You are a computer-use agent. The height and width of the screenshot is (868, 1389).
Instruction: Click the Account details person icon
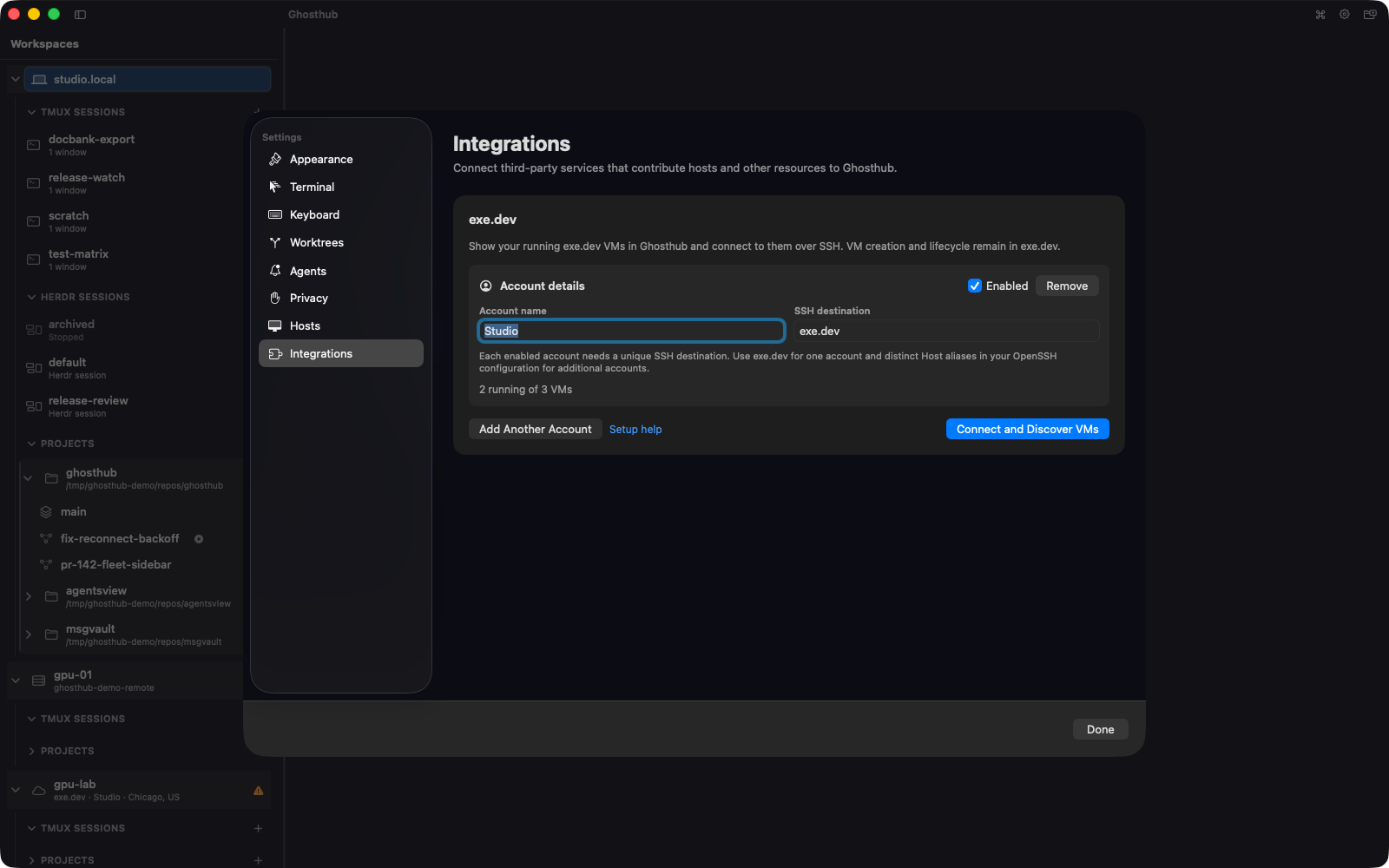(486, 286)
